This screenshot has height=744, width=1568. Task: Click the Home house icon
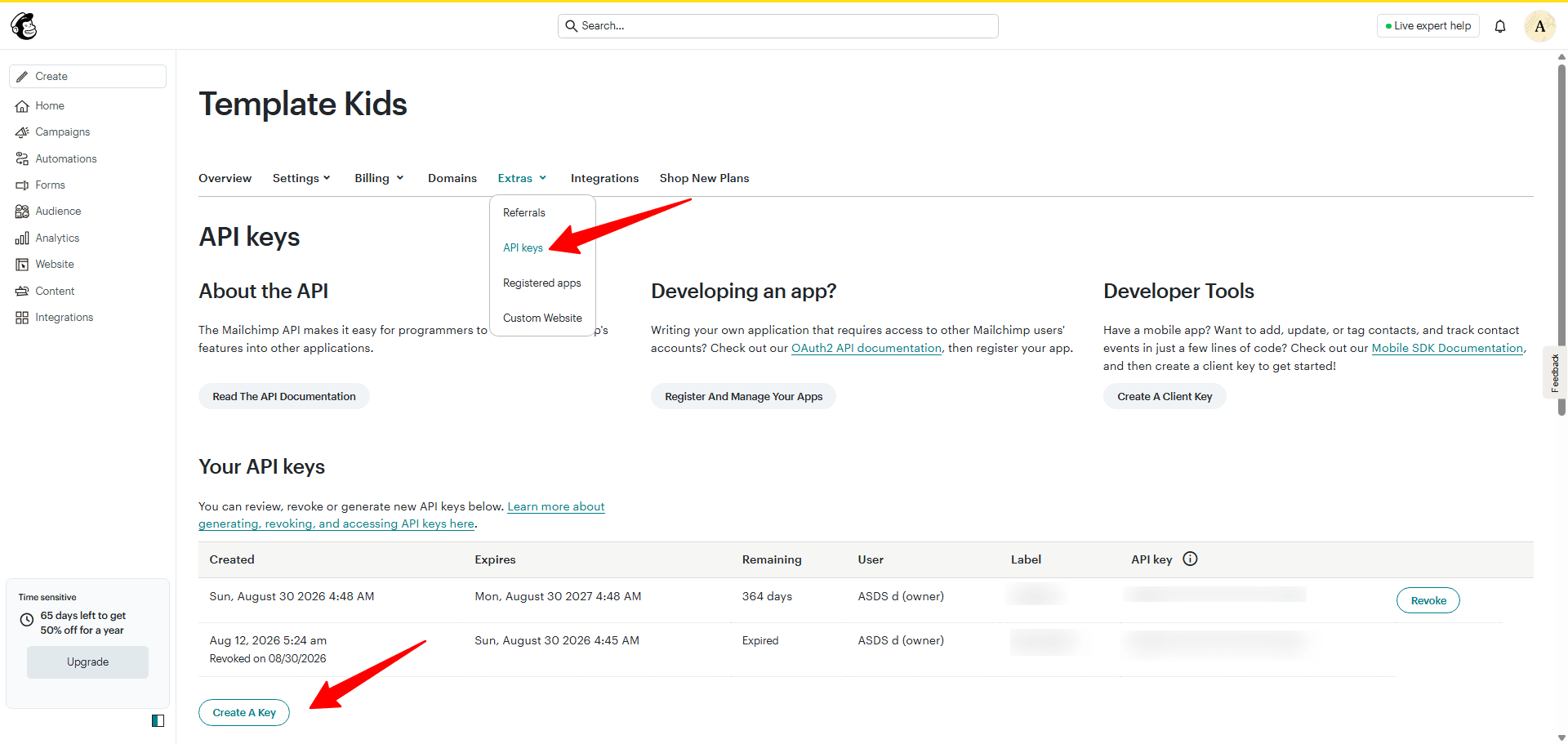(x=22, y=106)
